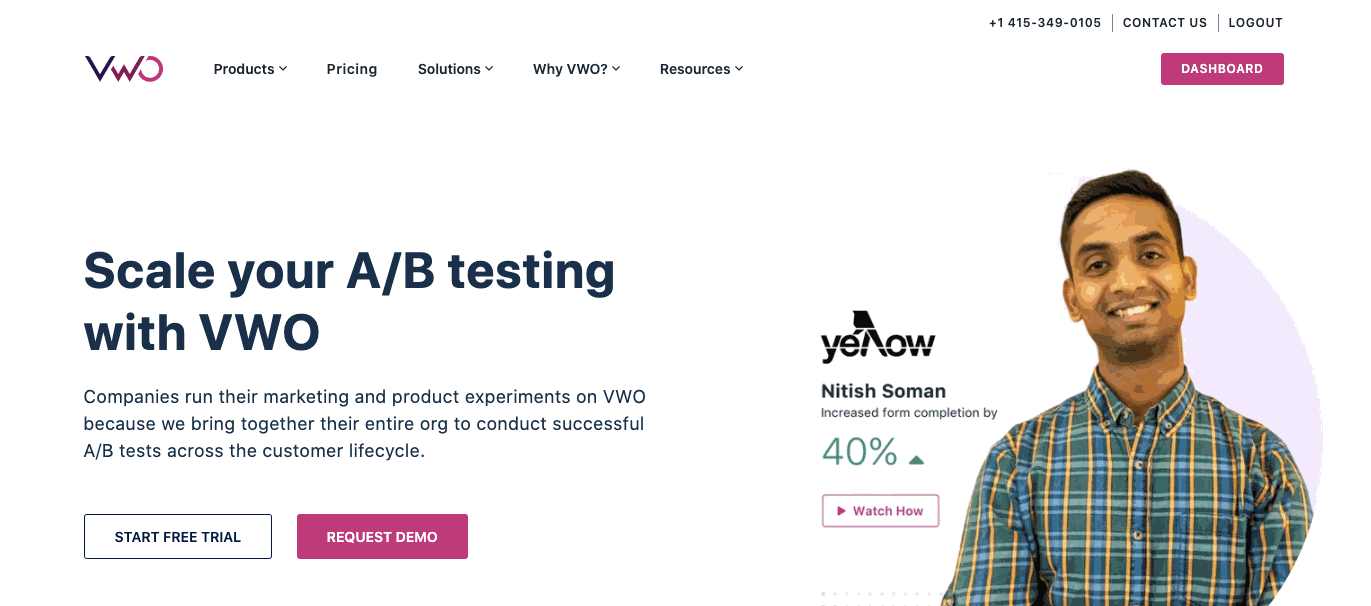Click Nitish Soman's photo
Screen dimensions: 1371x606
1130,390
